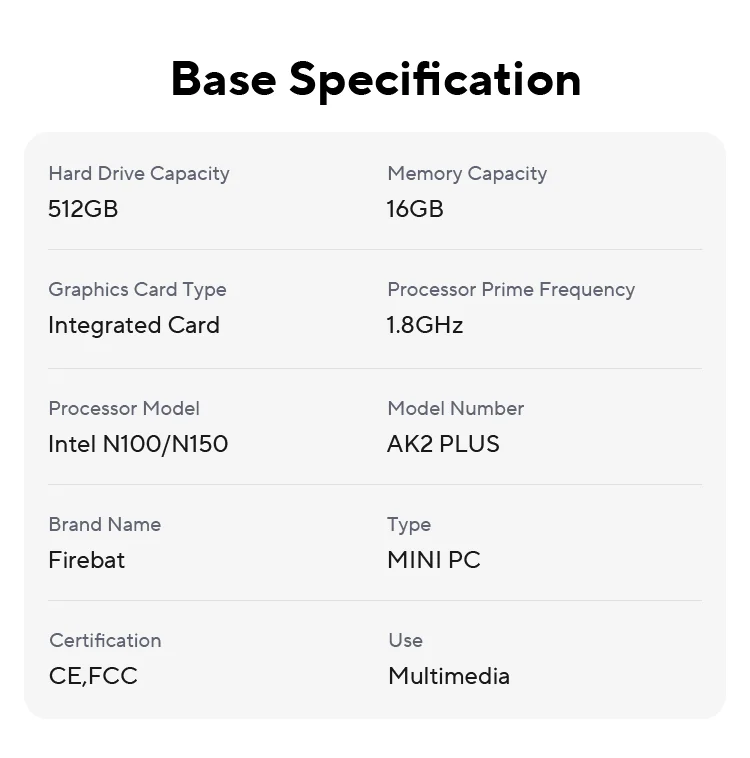Click the Processor Prime Frequency label

(511, 289)
